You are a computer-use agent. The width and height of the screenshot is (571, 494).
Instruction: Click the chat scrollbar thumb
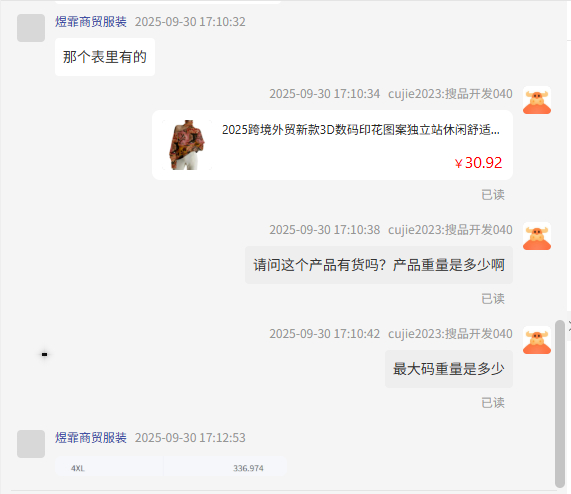pyautogui.click(x=560, y=403)
